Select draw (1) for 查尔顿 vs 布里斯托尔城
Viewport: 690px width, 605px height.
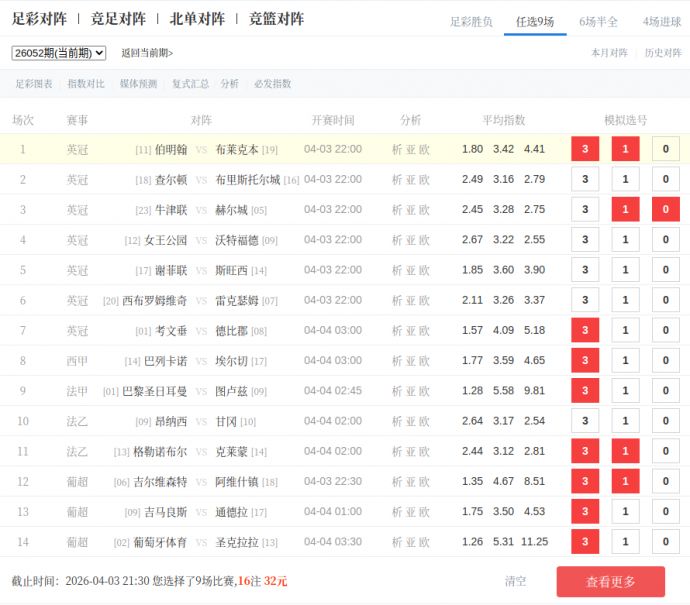(x=625, y=180)
